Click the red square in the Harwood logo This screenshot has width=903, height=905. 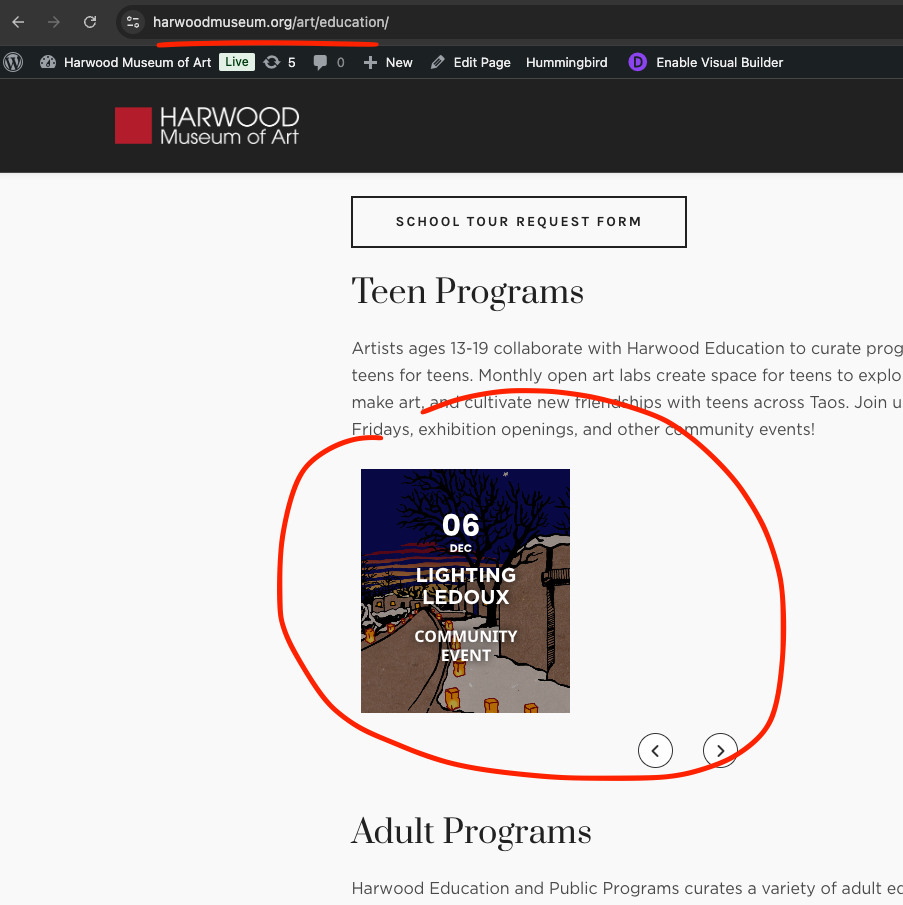tap(133, 125)
